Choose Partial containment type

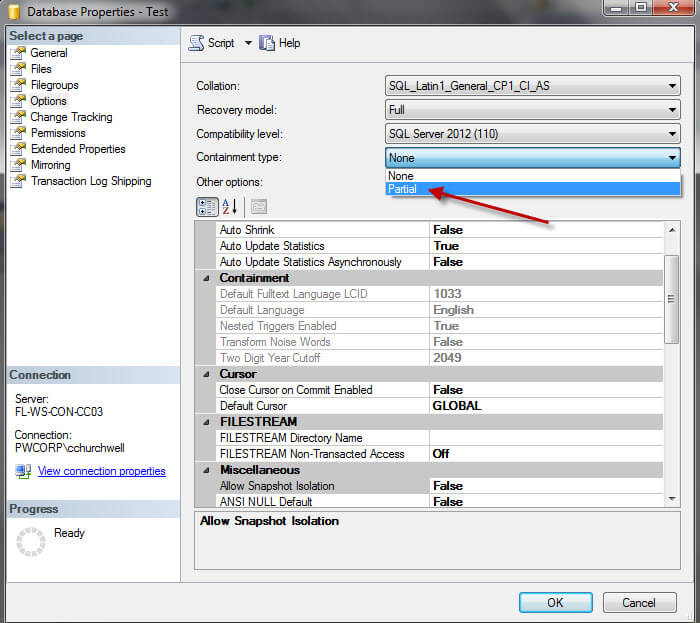tap(404, 189)
